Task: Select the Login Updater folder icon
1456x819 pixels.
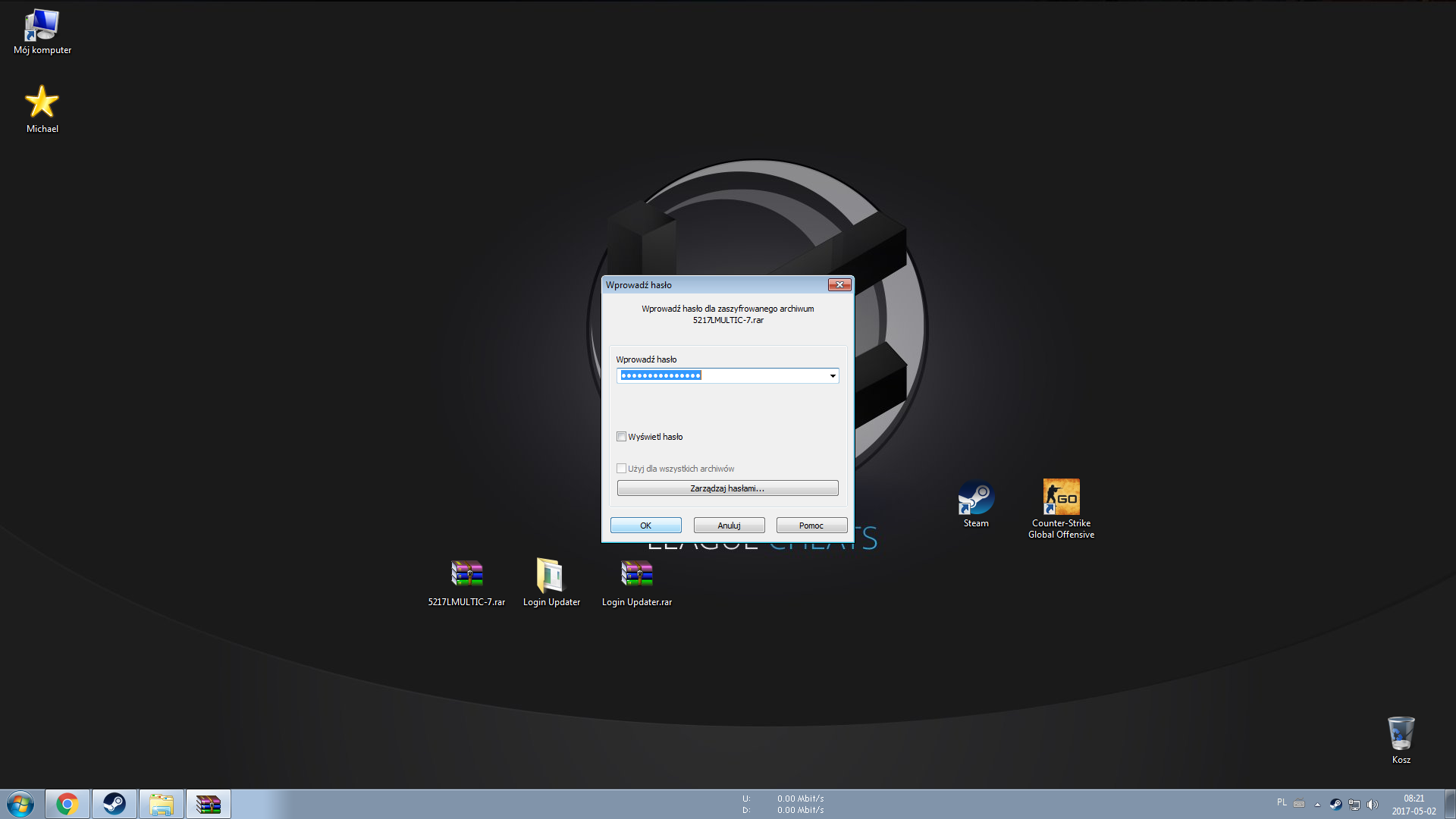Action: [x=551, y=582]
